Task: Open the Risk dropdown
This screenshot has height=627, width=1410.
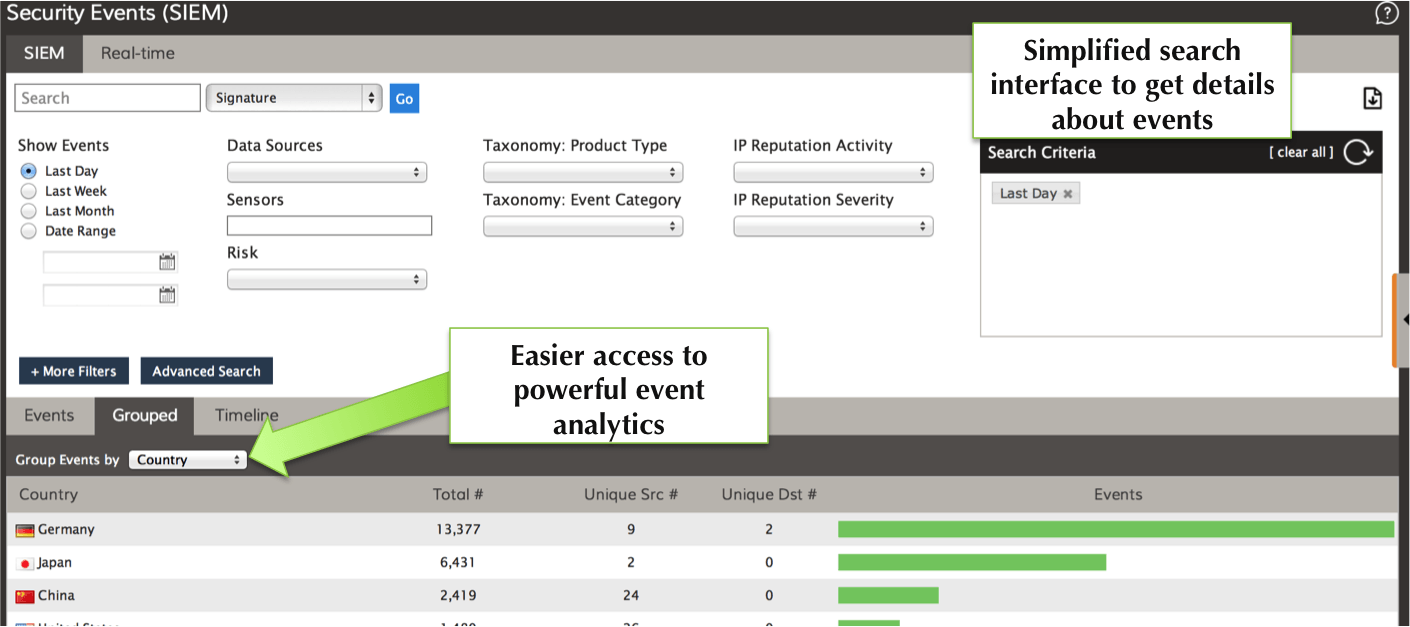Action: pos(327,279)
